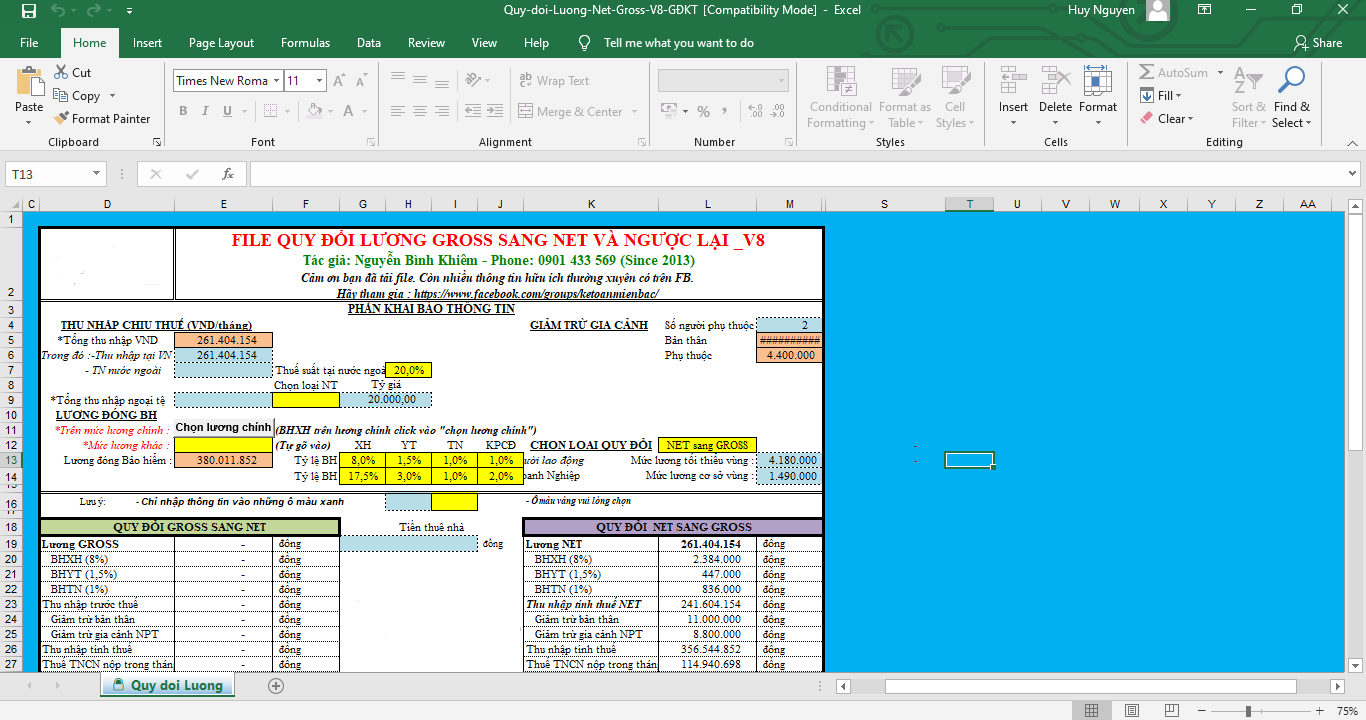Click the Save icon in title bar
1366x720 pixels.
coord(28,11)
